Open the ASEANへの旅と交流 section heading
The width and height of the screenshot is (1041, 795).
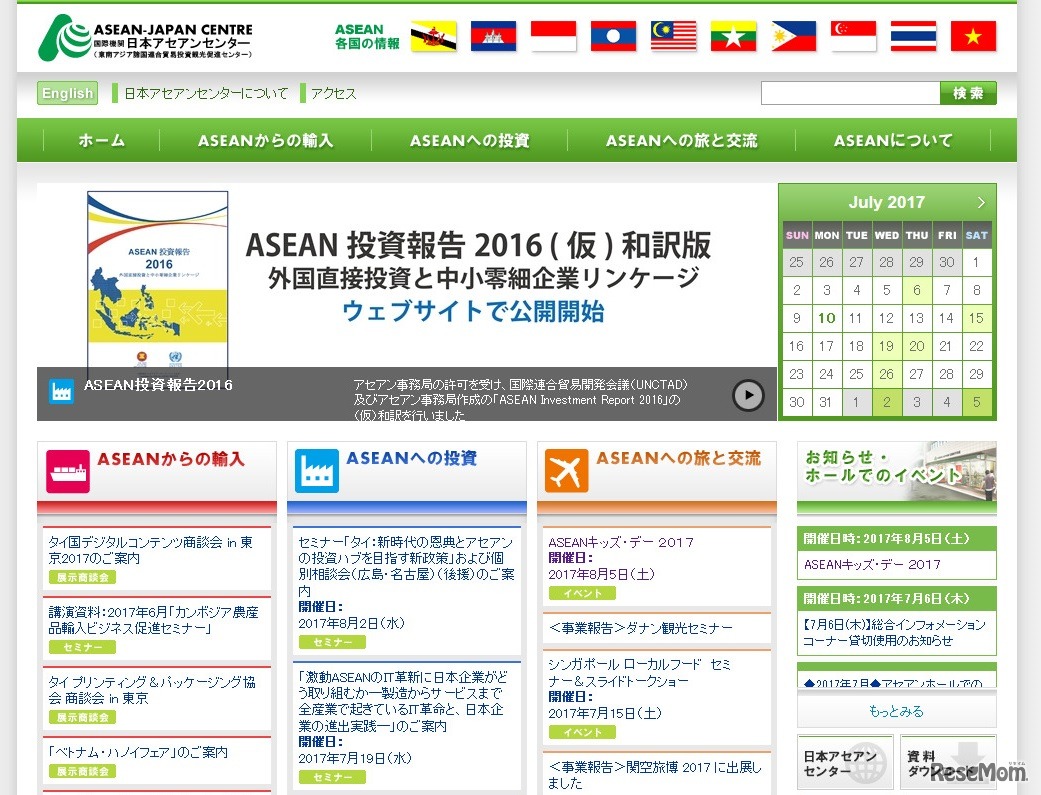(678, 458)
